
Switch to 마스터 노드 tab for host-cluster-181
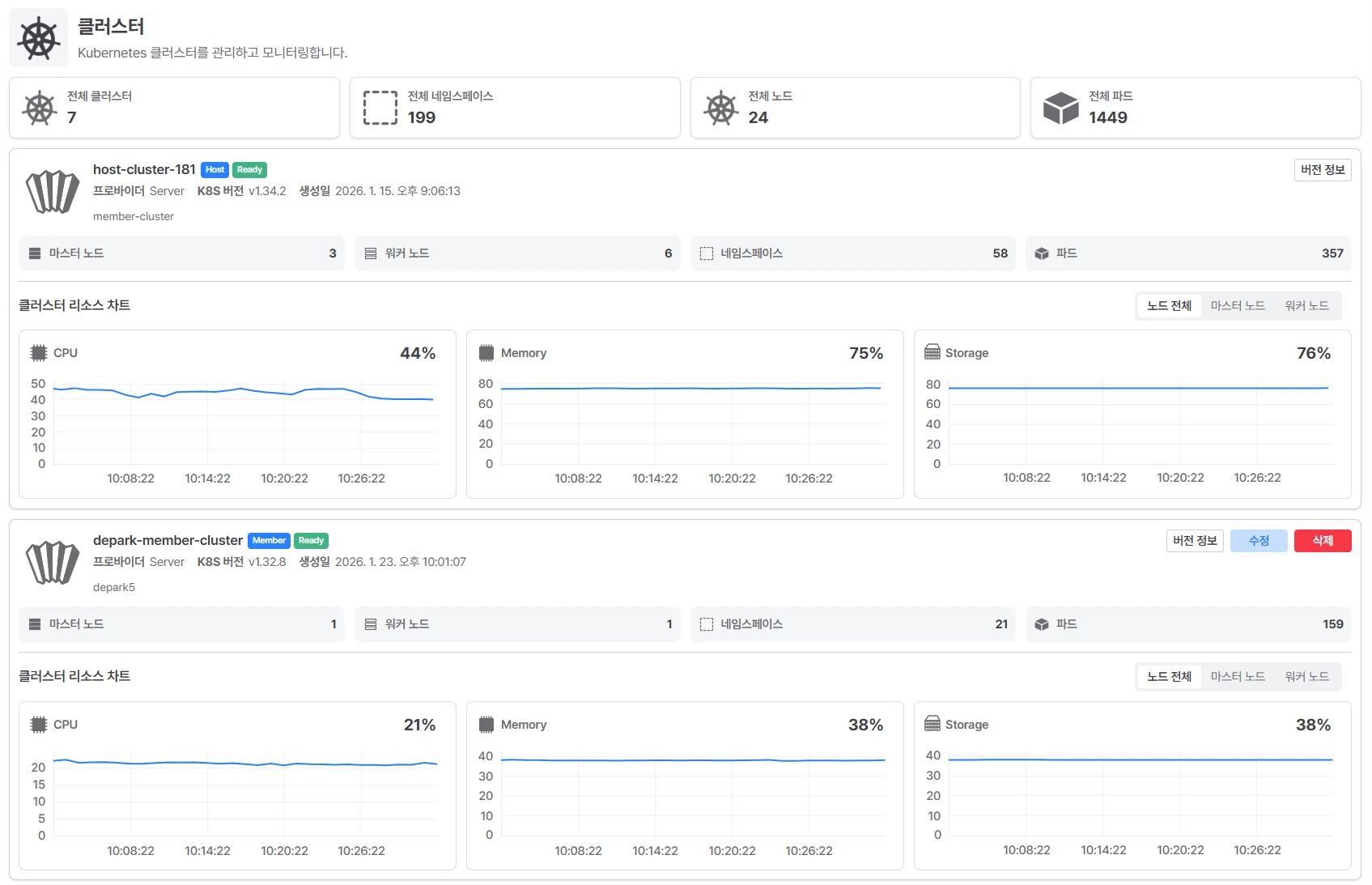point(1238,306)
